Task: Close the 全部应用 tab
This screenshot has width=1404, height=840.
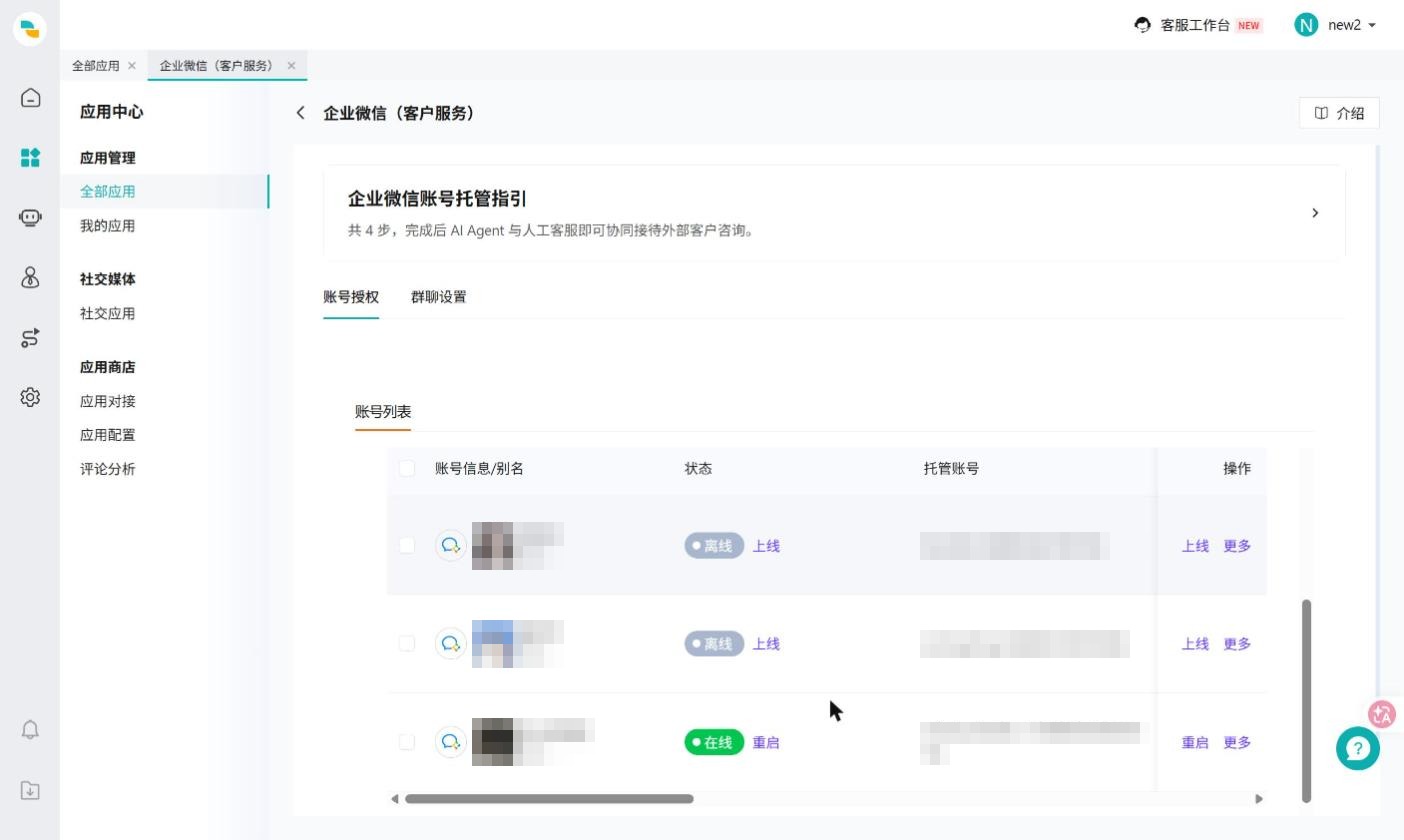Action: [132, 66]
